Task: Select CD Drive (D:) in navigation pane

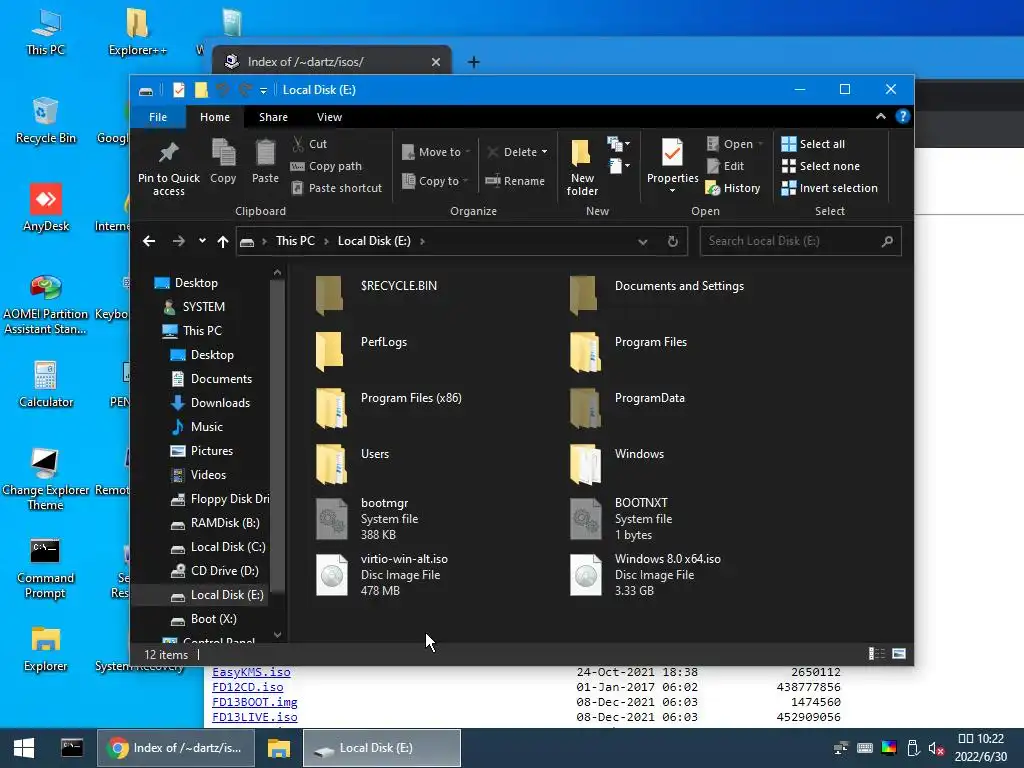Action: (224, 571)
